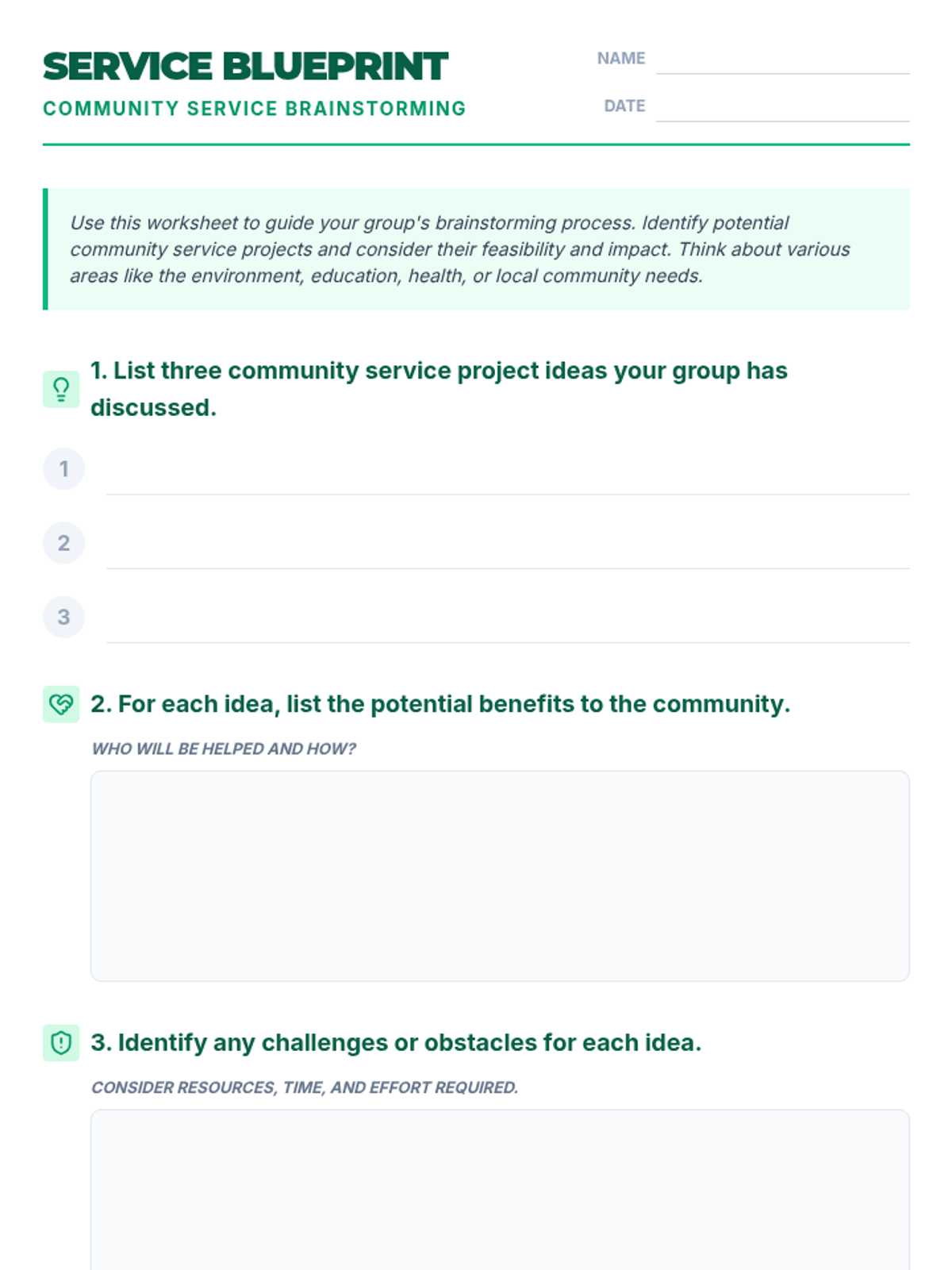Click the Community Service Brainstorming subtitle
Screen dimensions: 952x1270
tap(255, 109)
